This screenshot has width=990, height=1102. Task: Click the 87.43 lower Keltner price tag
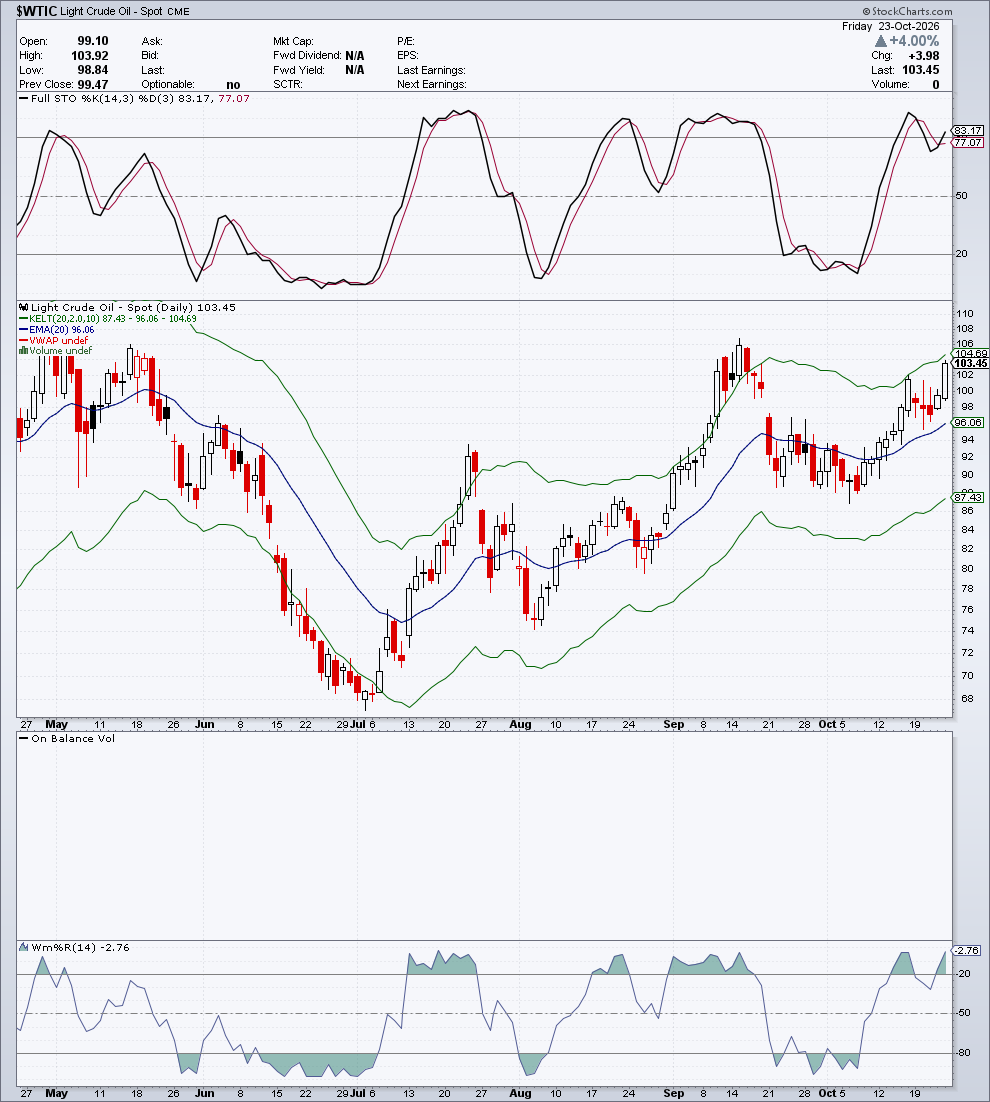pos(968,498)
